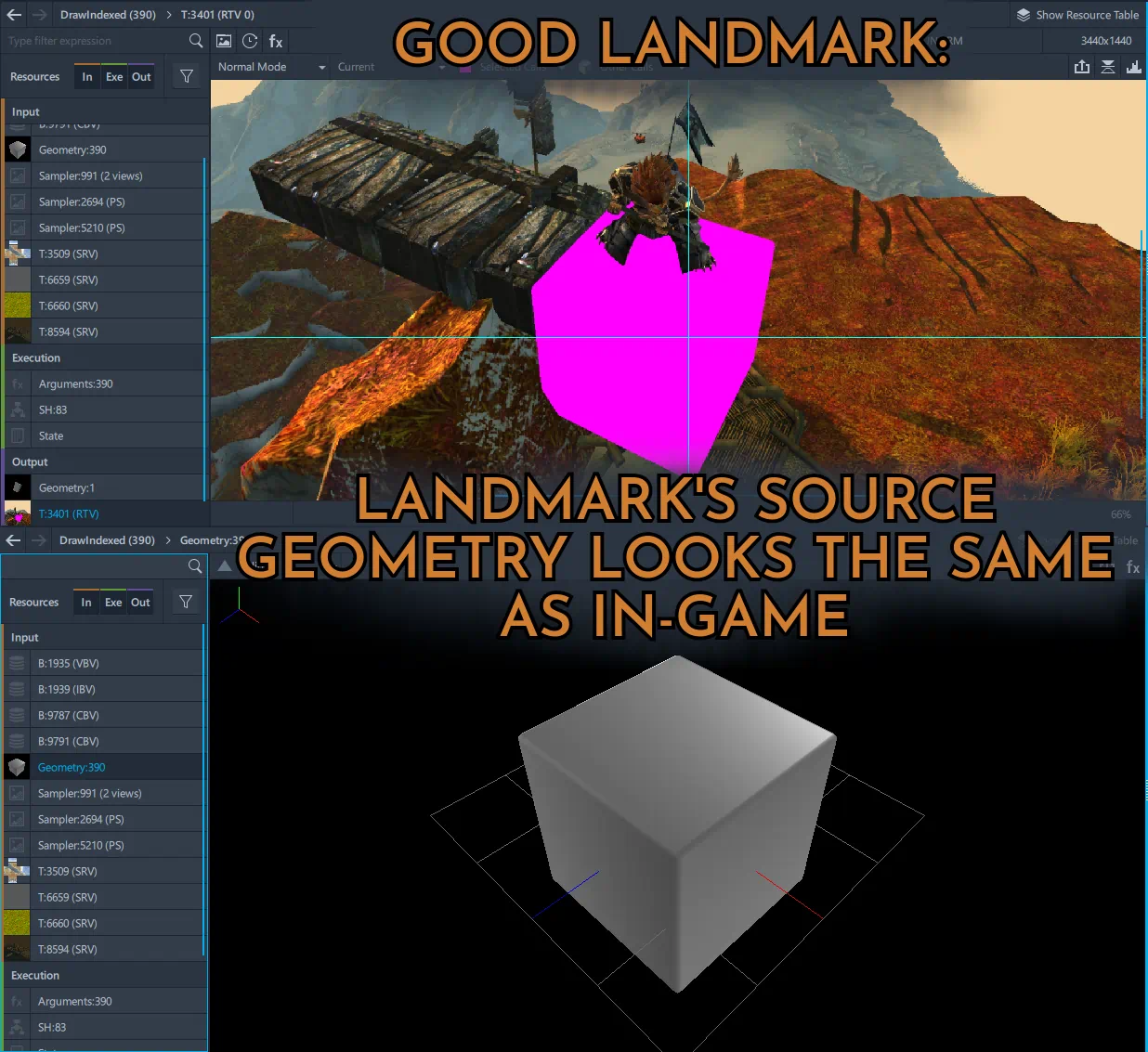The image size is (1148, 1052).
Task: Click the triangle expander in the lower viewport toolbar
Action: [225, 565]
